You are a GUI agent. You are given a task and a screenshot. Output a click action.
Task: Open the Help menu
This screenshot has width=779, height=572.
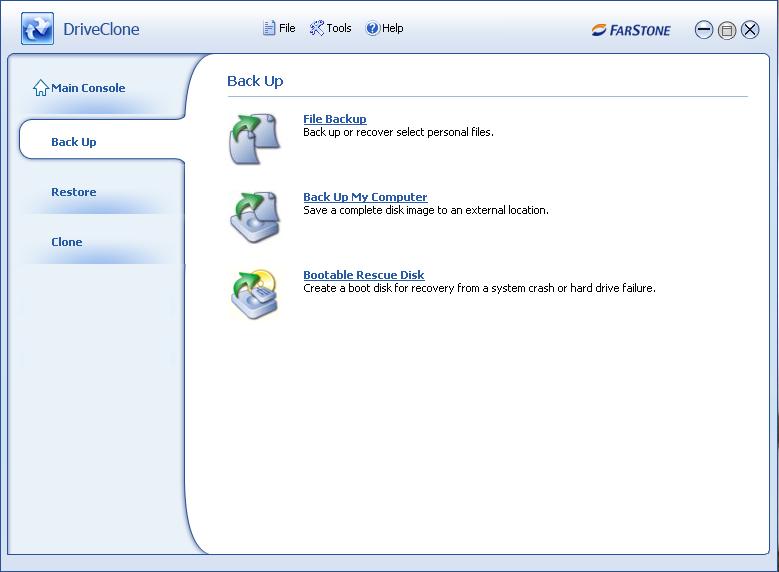(385, 28)
